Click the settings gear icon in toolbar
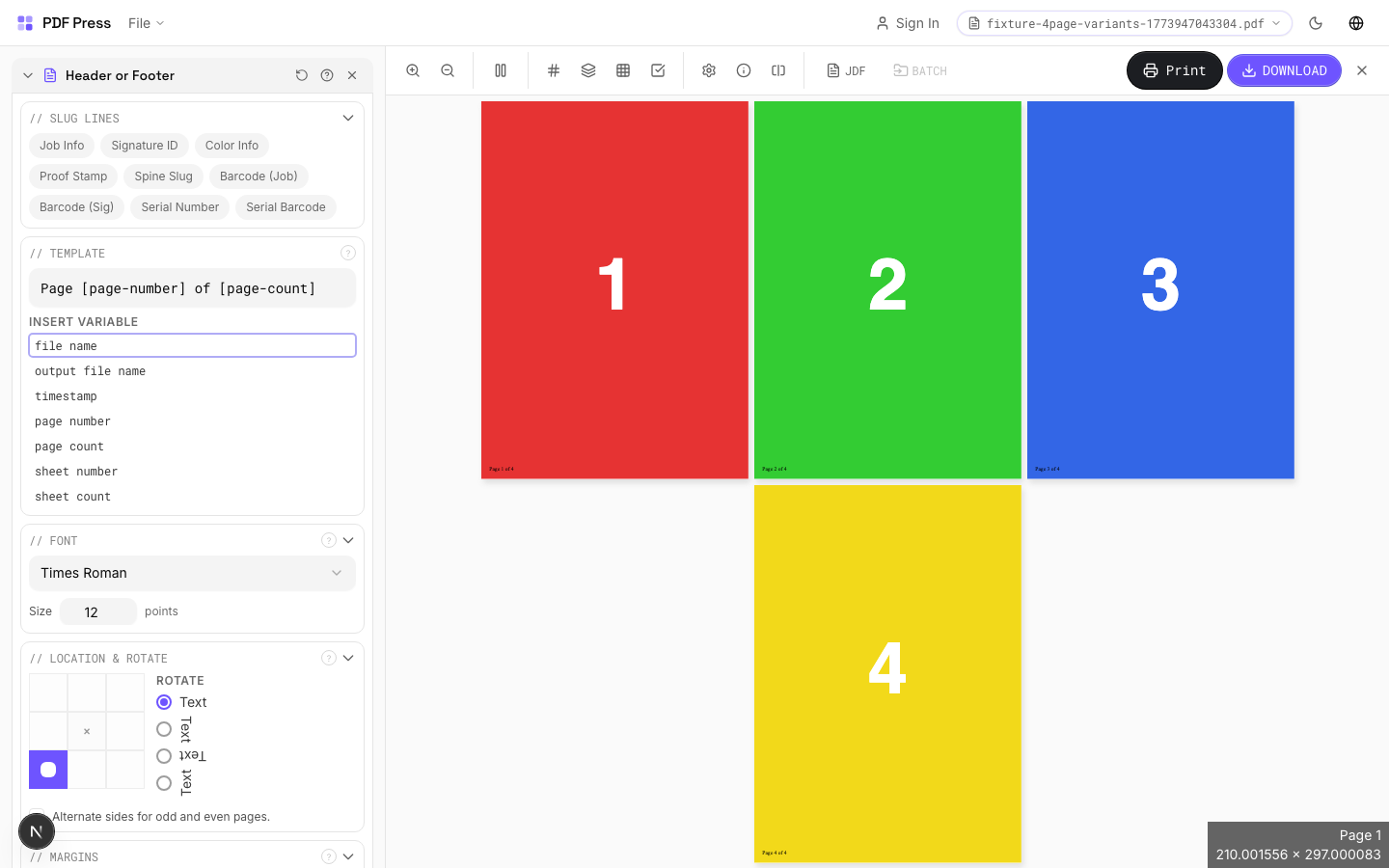Viewport: 1389px width, 868px height. click(x=709, y=70)
